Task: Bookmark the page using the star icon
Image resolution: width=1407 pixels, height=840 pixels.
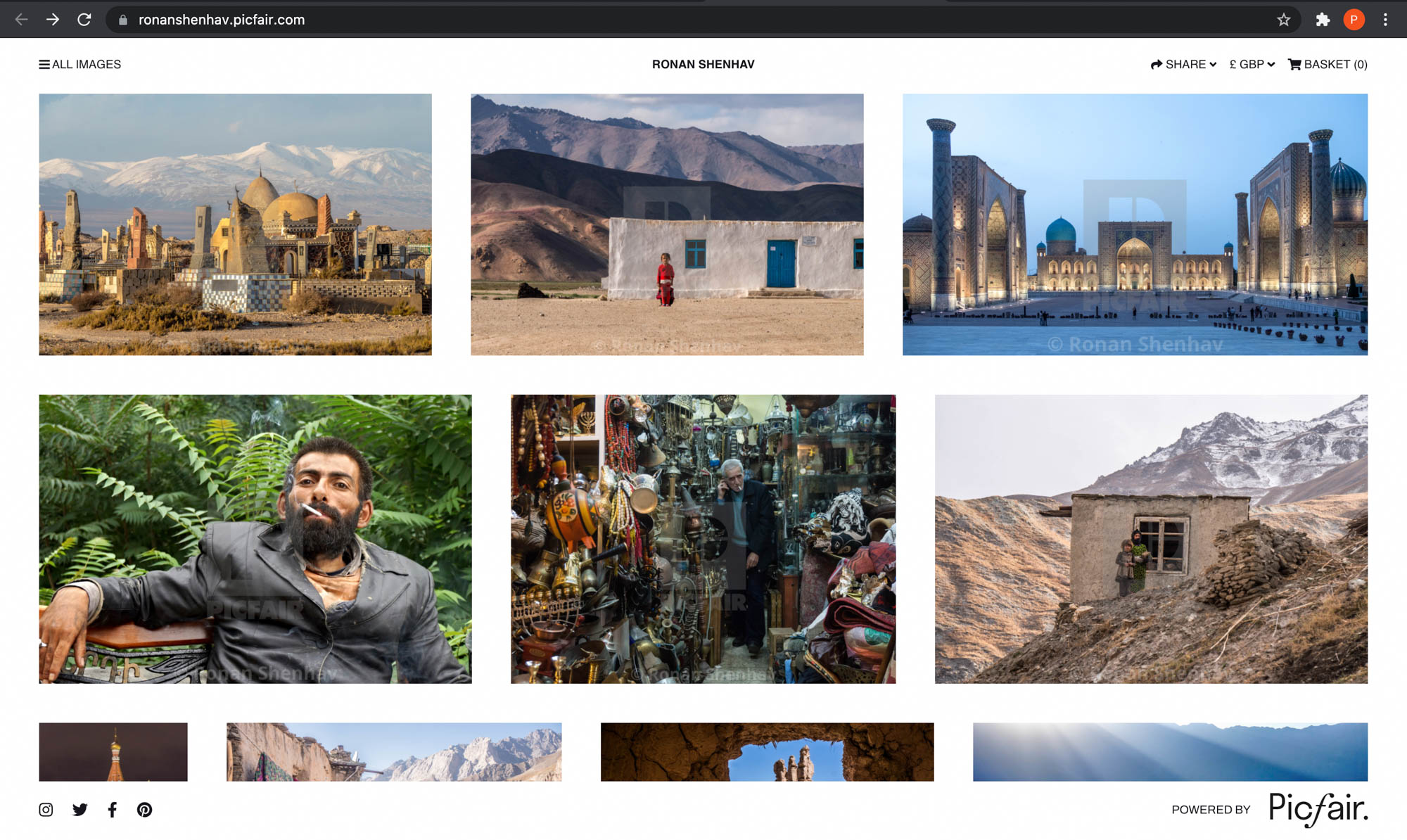Action: pos(1283,19)
